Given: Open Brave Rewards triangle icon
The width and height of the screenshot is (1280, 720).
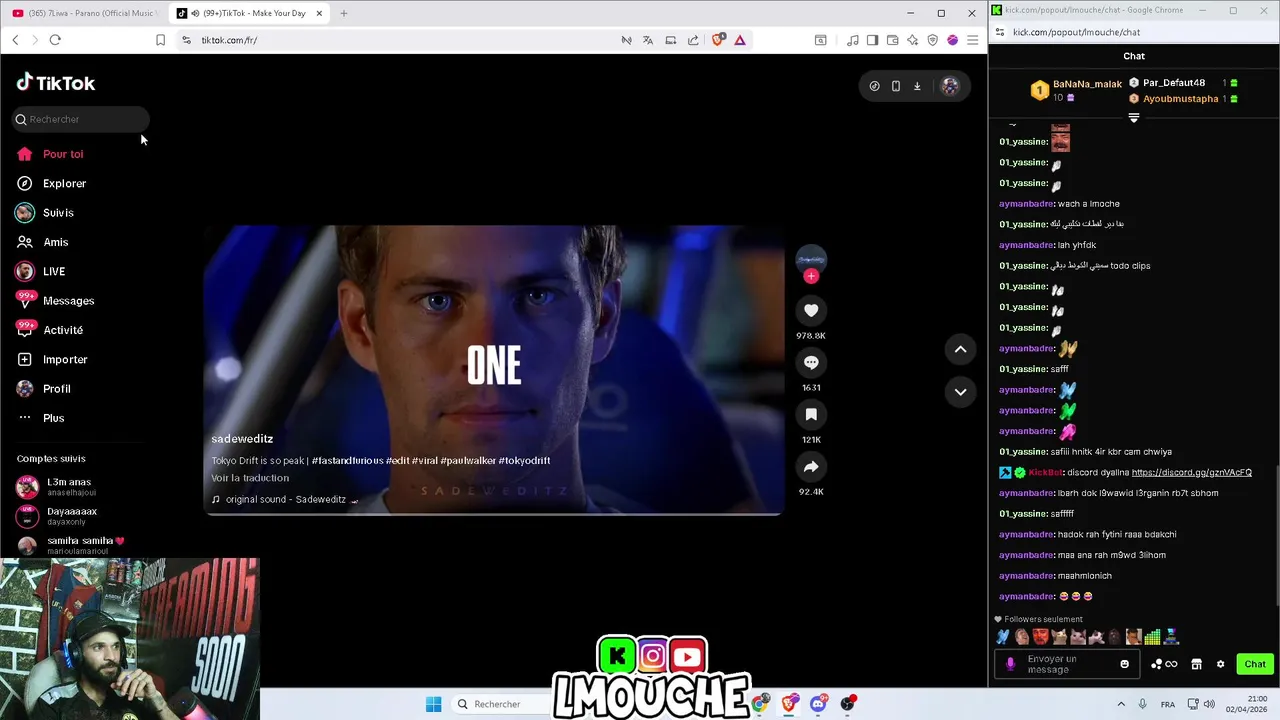Looking at the screenshot, I should tap(740, 40).
